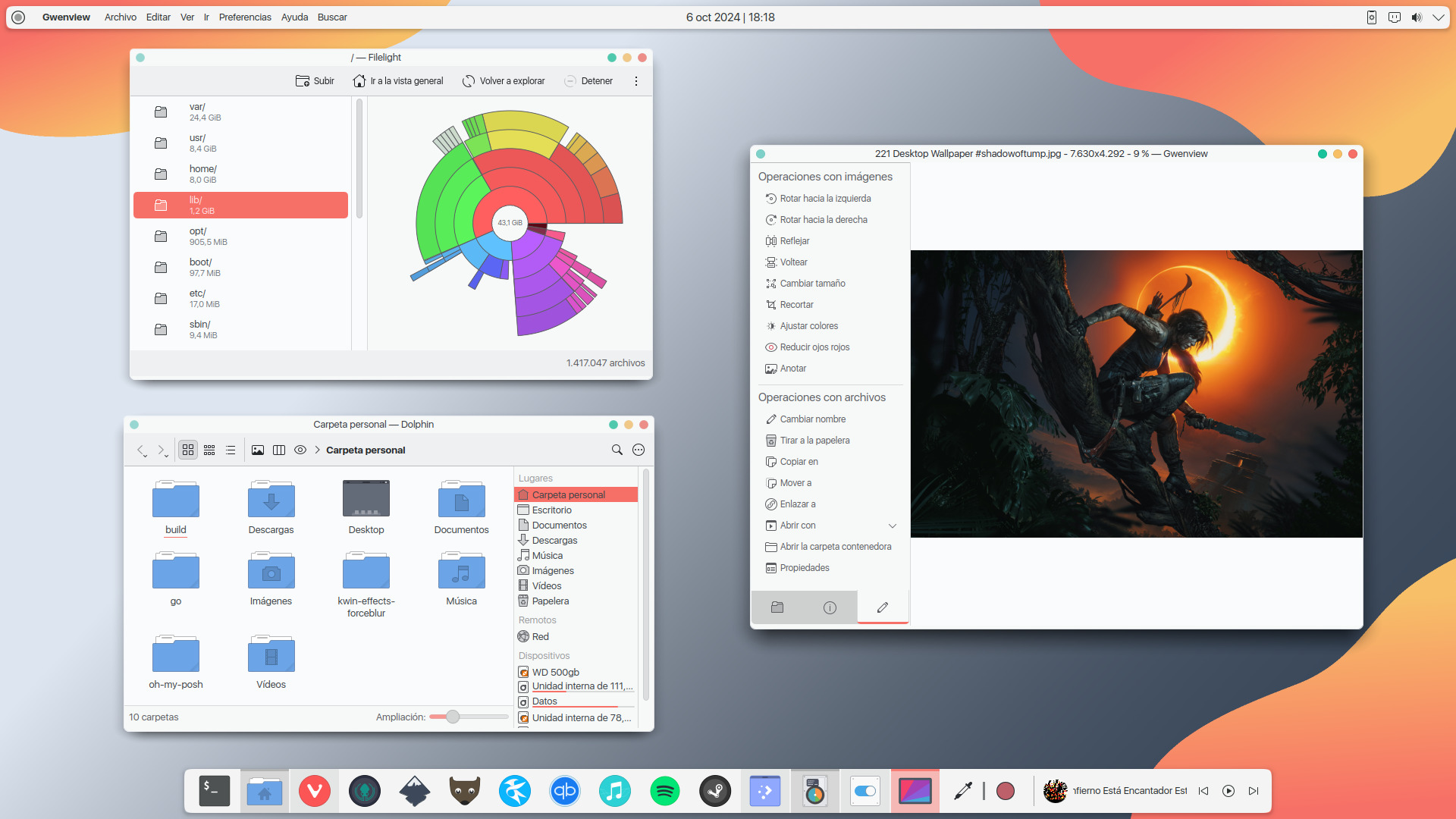Screen dimensions: 1456x819
Task: Select the var/ folder row in Filelight
Action: 240,112
